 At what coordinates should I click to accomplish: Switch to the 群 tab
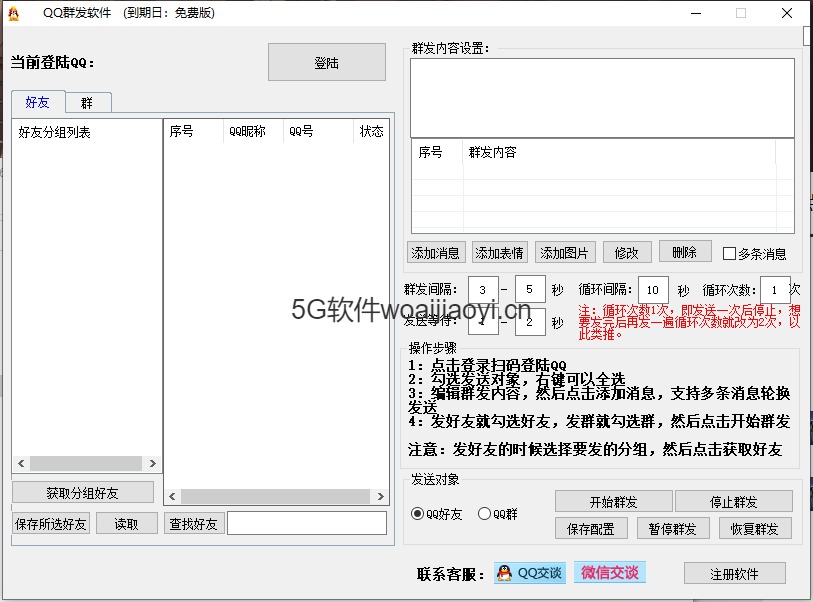coord(87,103)
